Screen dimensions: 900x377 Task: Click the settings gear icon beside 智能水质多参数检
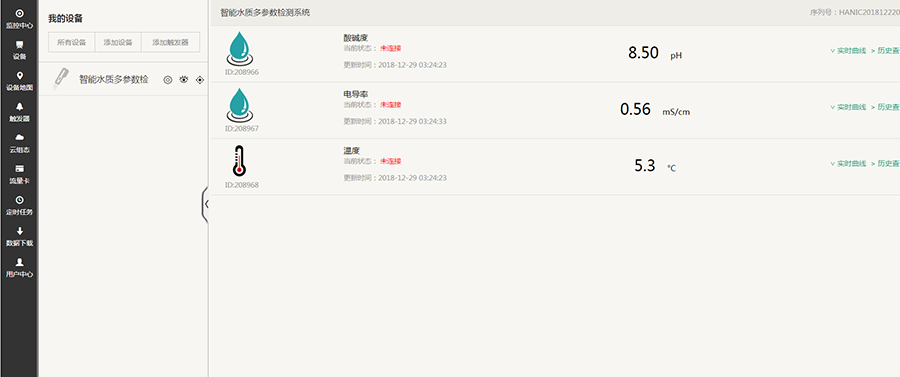[x=168, y=80]
